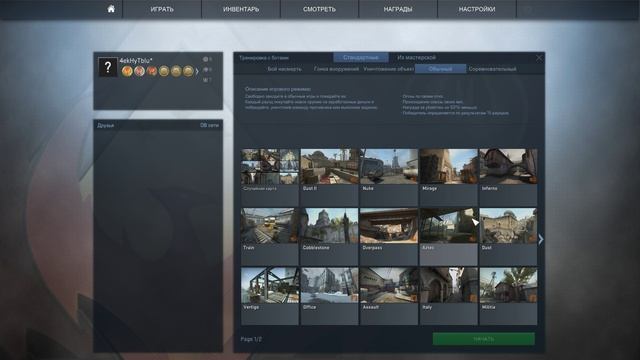
Task: Choose the random map collage tile
Action: (x=270, y=178)
